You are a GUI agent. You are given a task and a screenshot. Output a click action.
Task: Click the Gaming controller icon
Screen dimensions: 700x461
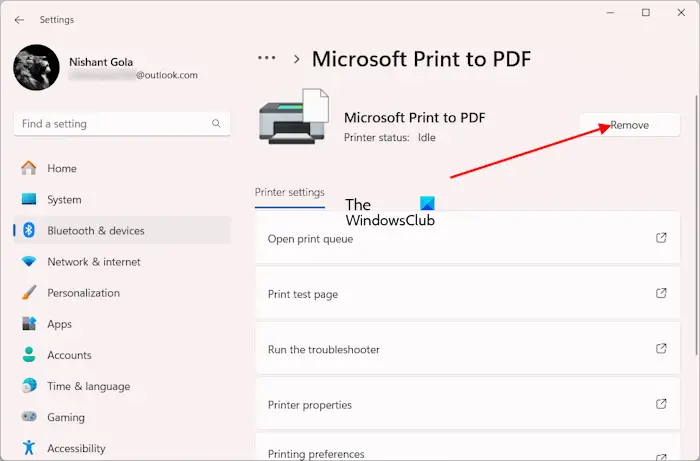29,416
